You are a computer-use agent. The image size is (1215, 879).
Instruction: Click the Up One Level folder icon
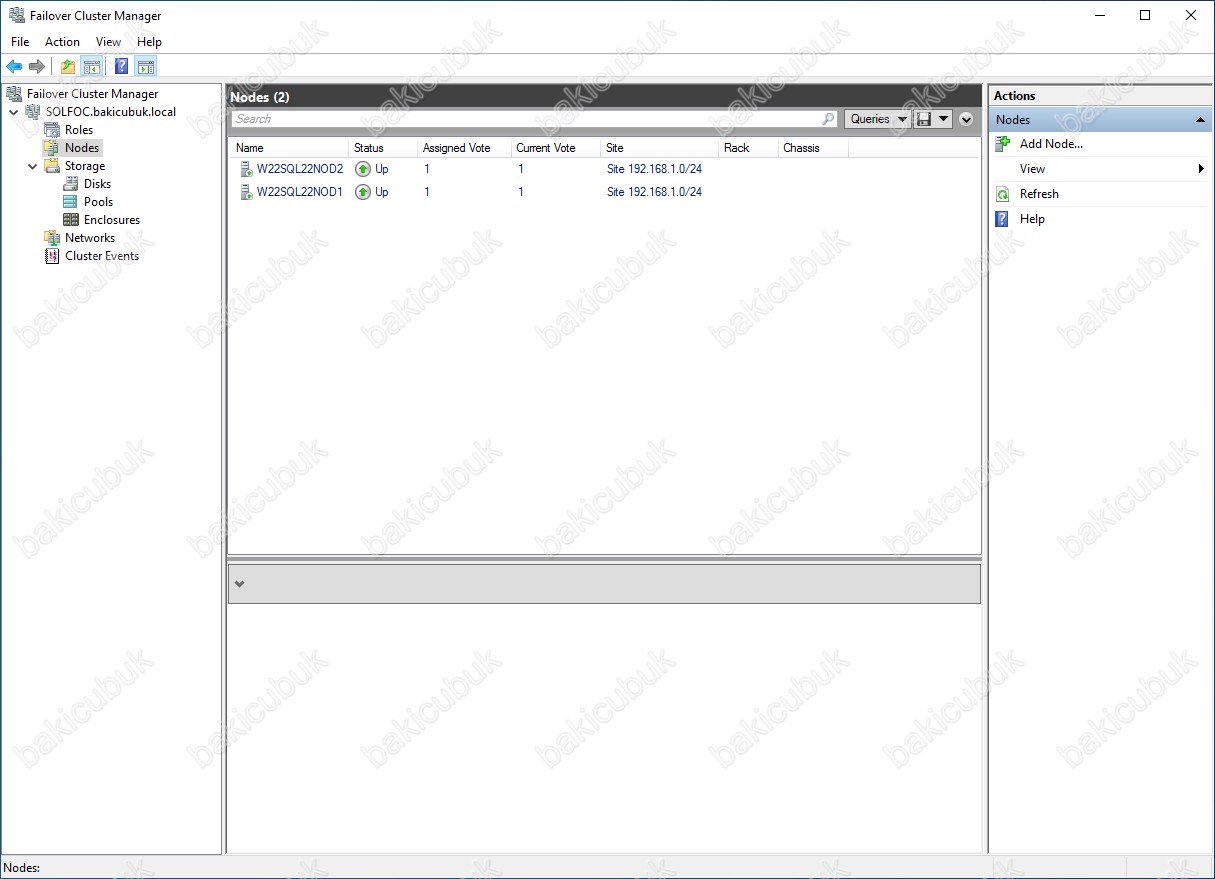pyautogui.click(x=68, y=67)
